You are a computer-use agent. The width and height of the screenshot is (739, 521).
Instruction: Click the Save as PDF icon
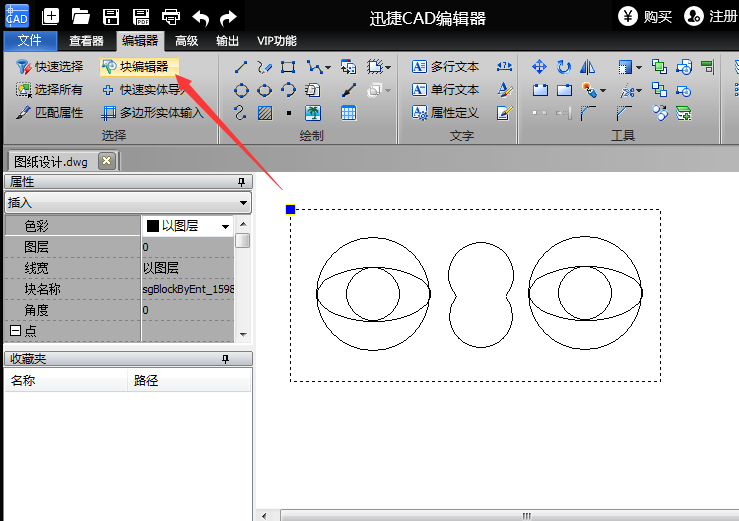(x=141, y=16)
